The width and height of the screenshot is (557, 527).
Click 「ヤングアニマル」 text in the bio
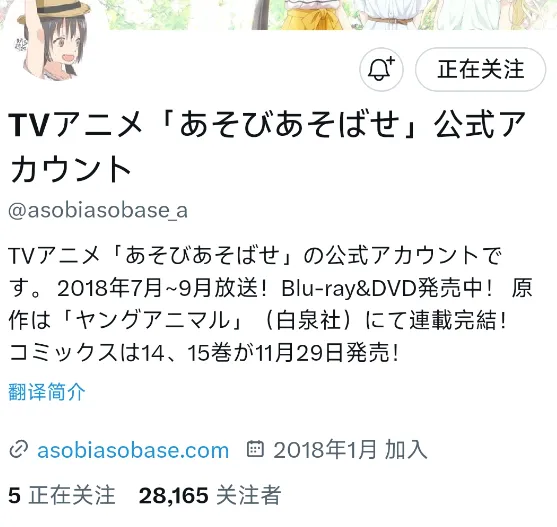(x=153, y=320)
